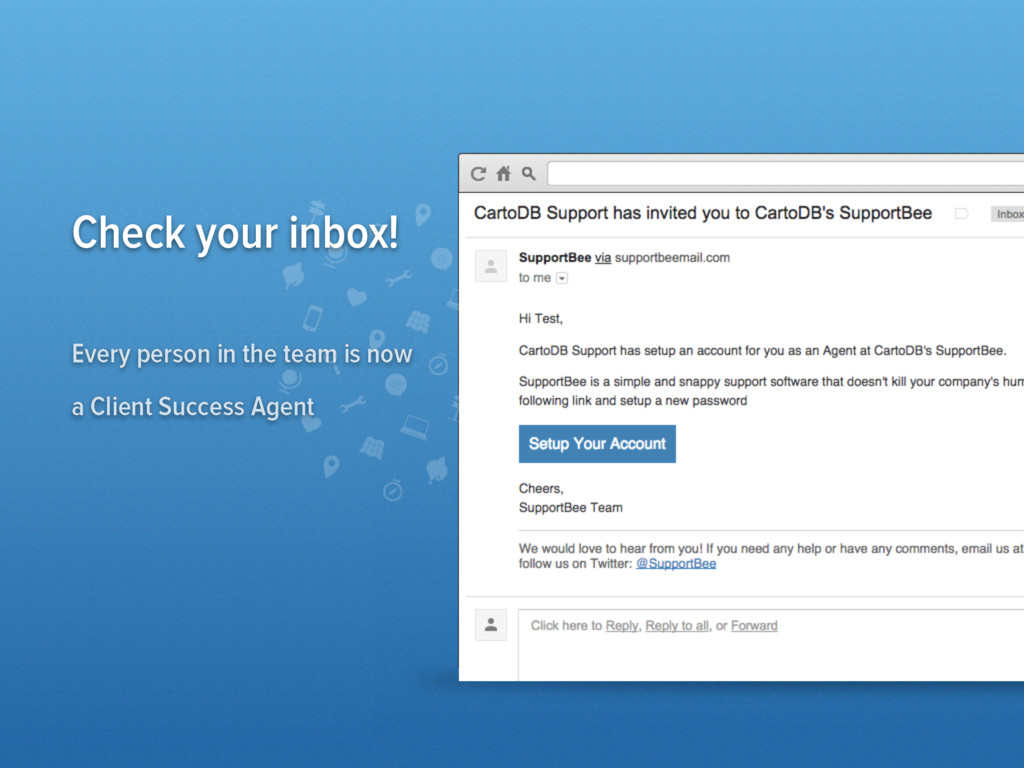This screenshot has height=768, width=1024.
Task: Click the supportbeemail.com sender domain
Action: coord(672,258)
